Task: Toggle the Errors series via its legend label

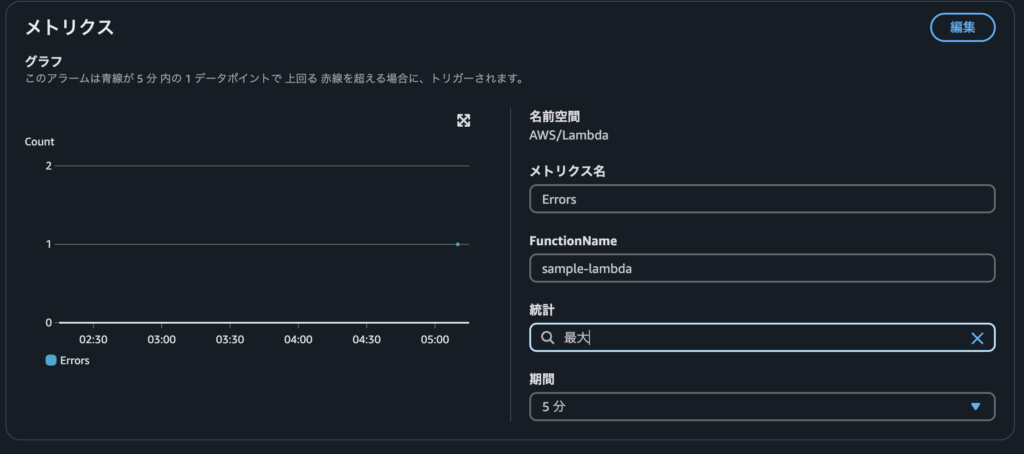Action: coord(74,360)
